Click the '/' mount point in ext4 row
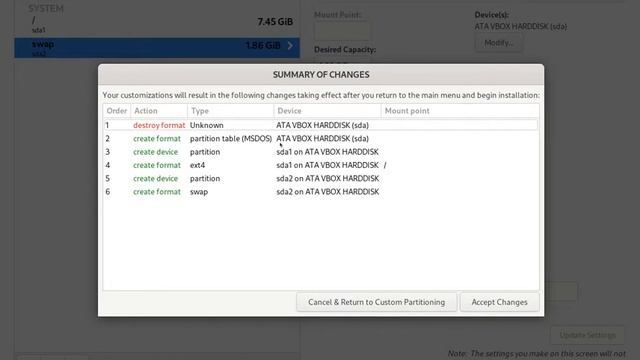The width and height of the screenshot is (640, 360). [385, 165]
